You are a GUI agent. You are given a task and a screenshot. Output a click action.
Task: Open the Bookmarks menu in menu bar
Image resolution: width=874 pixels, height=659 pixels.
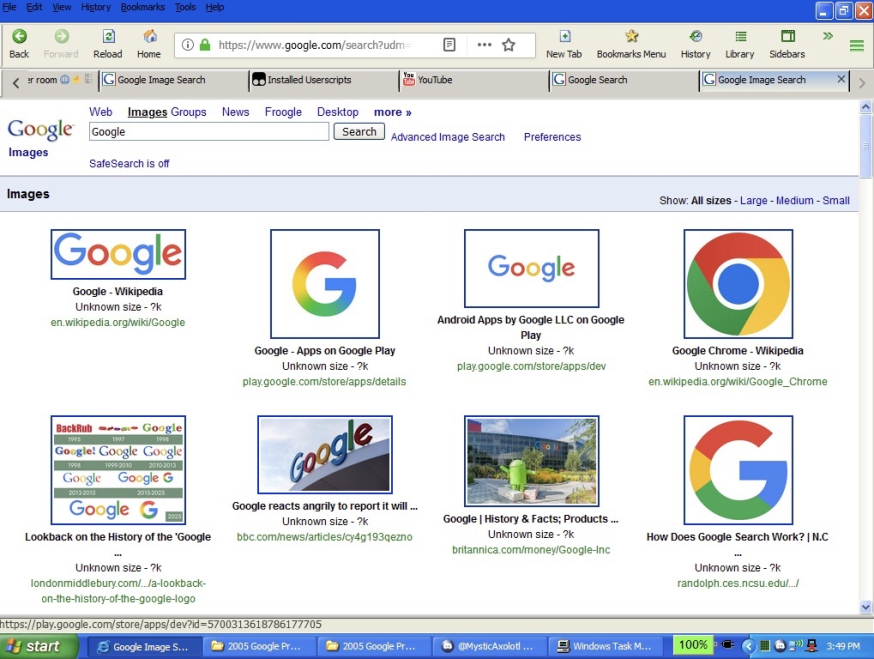click(143, 7)
